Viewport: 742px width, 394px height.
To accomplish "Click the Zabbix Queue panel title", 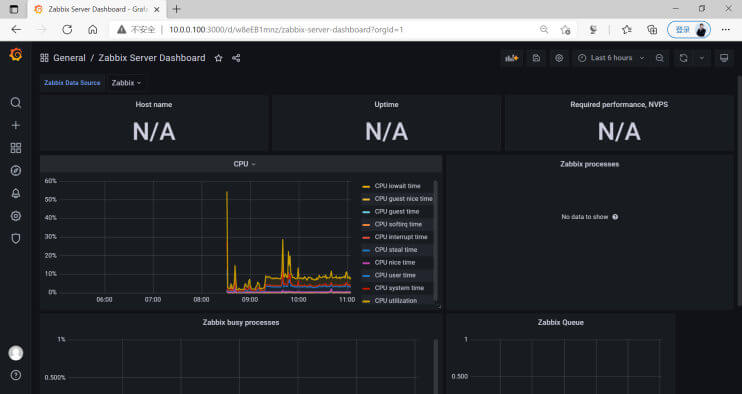I will [561, 323].
